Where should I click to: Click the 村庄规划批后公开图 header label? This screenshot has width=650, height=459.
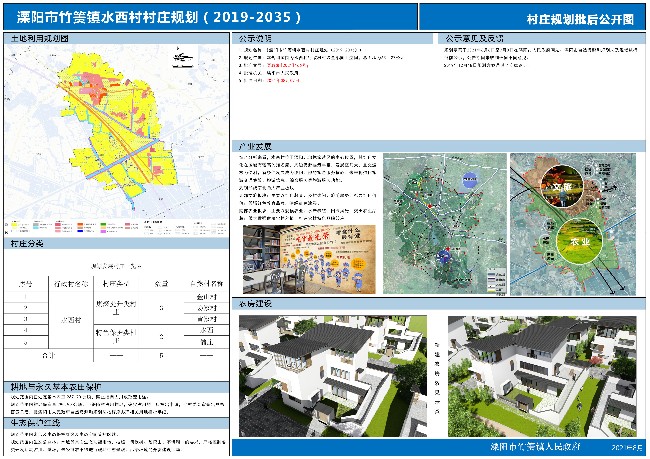(580, 19)
